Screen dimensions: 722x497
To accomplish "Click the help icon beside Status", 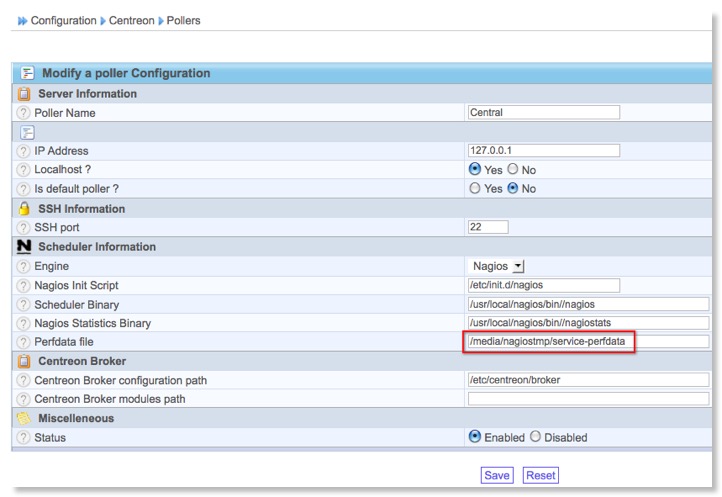I will pyautogui.click(x=24, y=438).
